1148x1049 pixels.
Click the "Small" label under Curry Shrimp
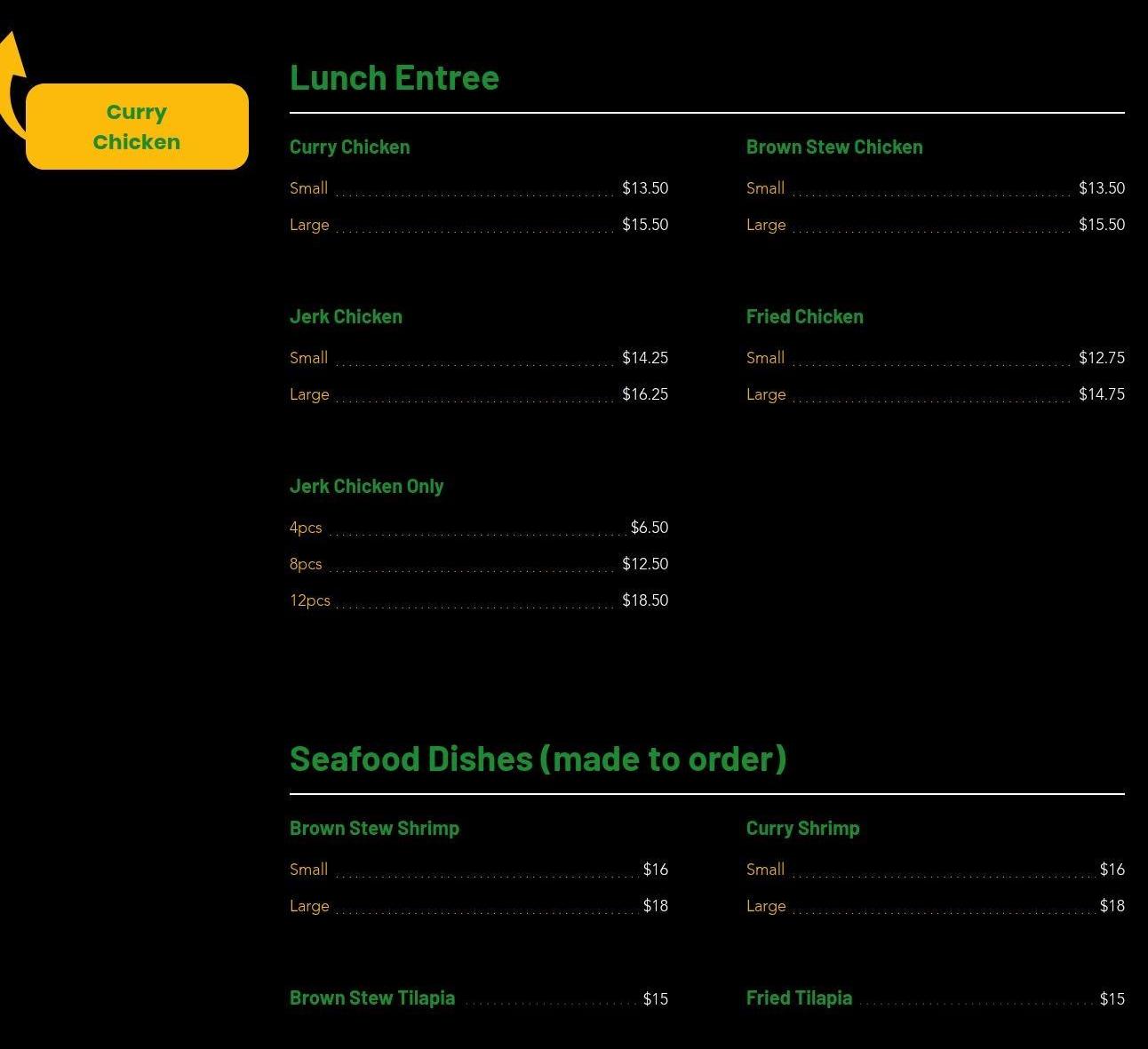[765, 870]
